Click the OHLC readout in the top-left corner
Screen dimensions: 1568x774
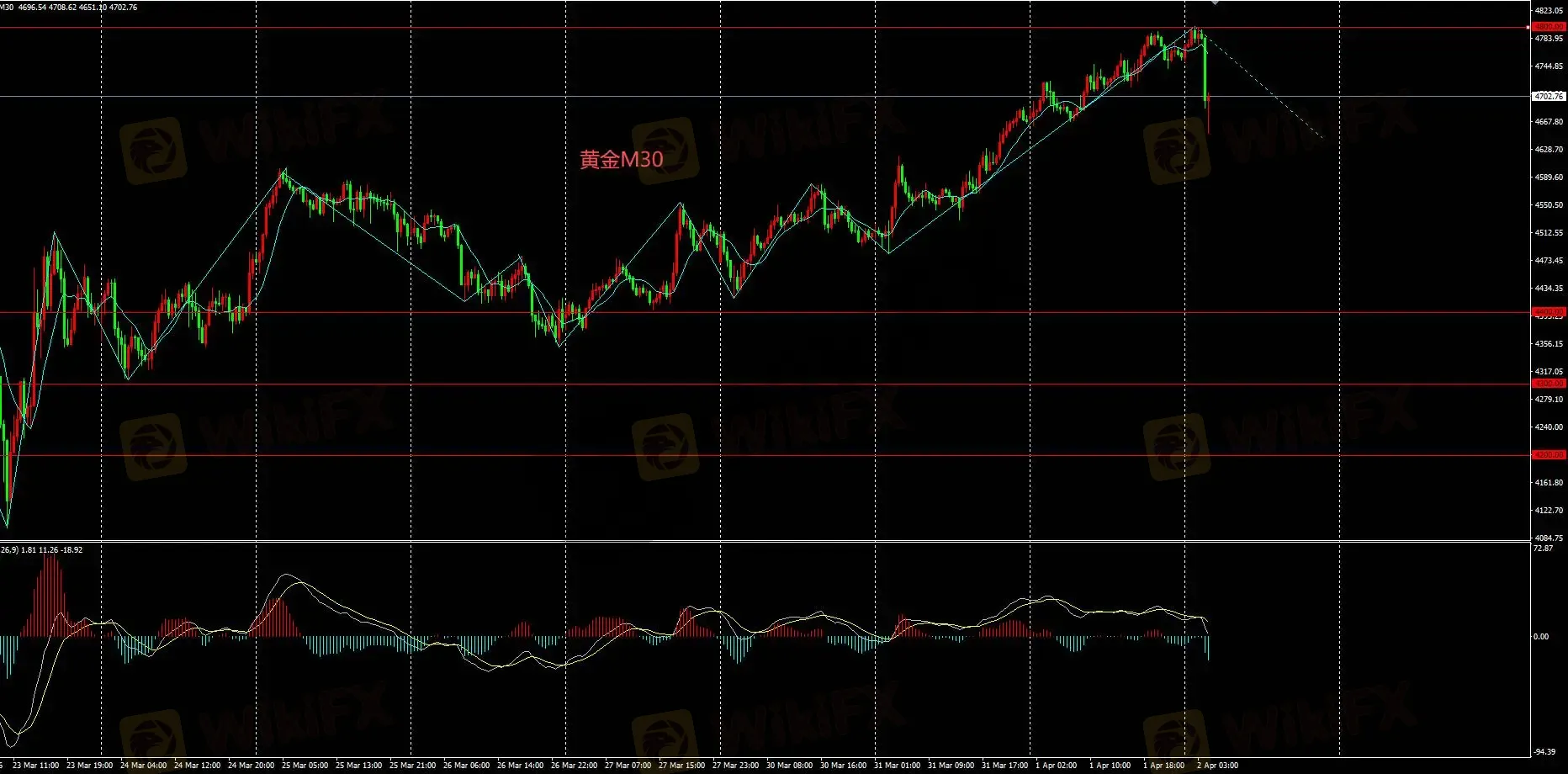(x=77, y=8)
